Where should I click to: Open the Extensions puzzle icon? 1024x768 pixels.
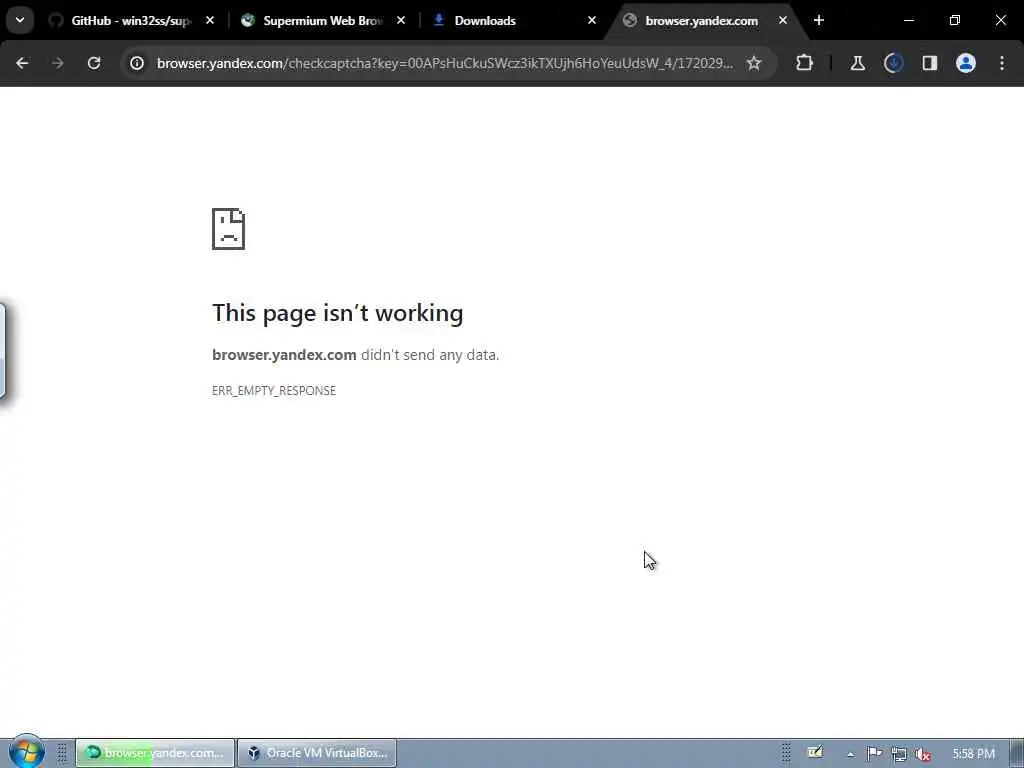[805, 63]
